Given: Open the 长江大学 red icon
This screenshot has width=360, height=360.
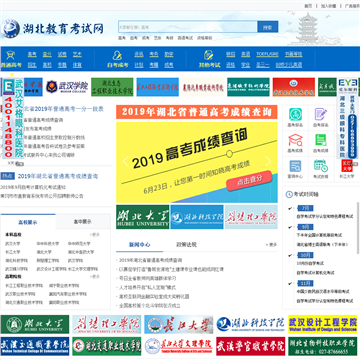Looking at the screenshot, I should [x=347, y=166].
